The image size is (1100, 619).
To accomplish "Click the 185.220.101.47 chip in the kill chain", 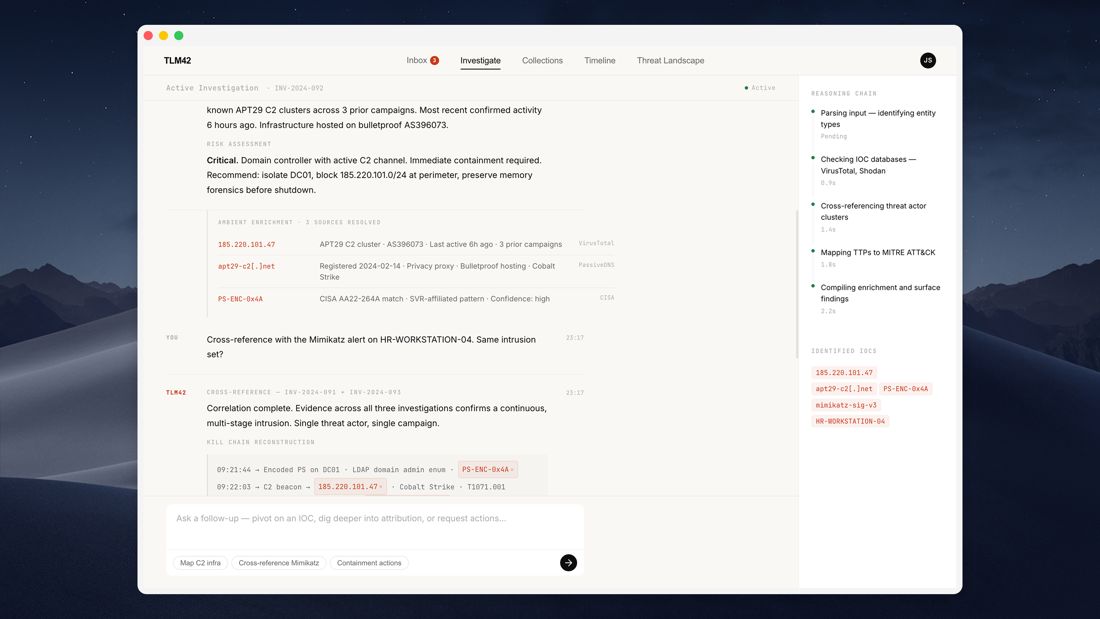I will pyautogui.click(x=350, y=486).
